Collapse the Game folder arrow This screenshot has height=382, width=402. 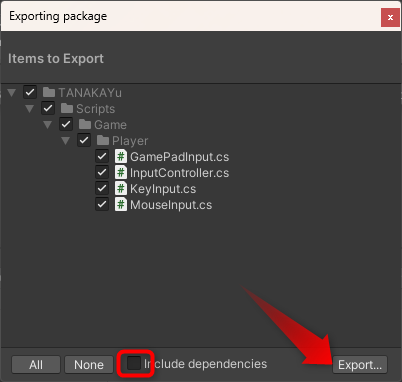coord(48,124)
